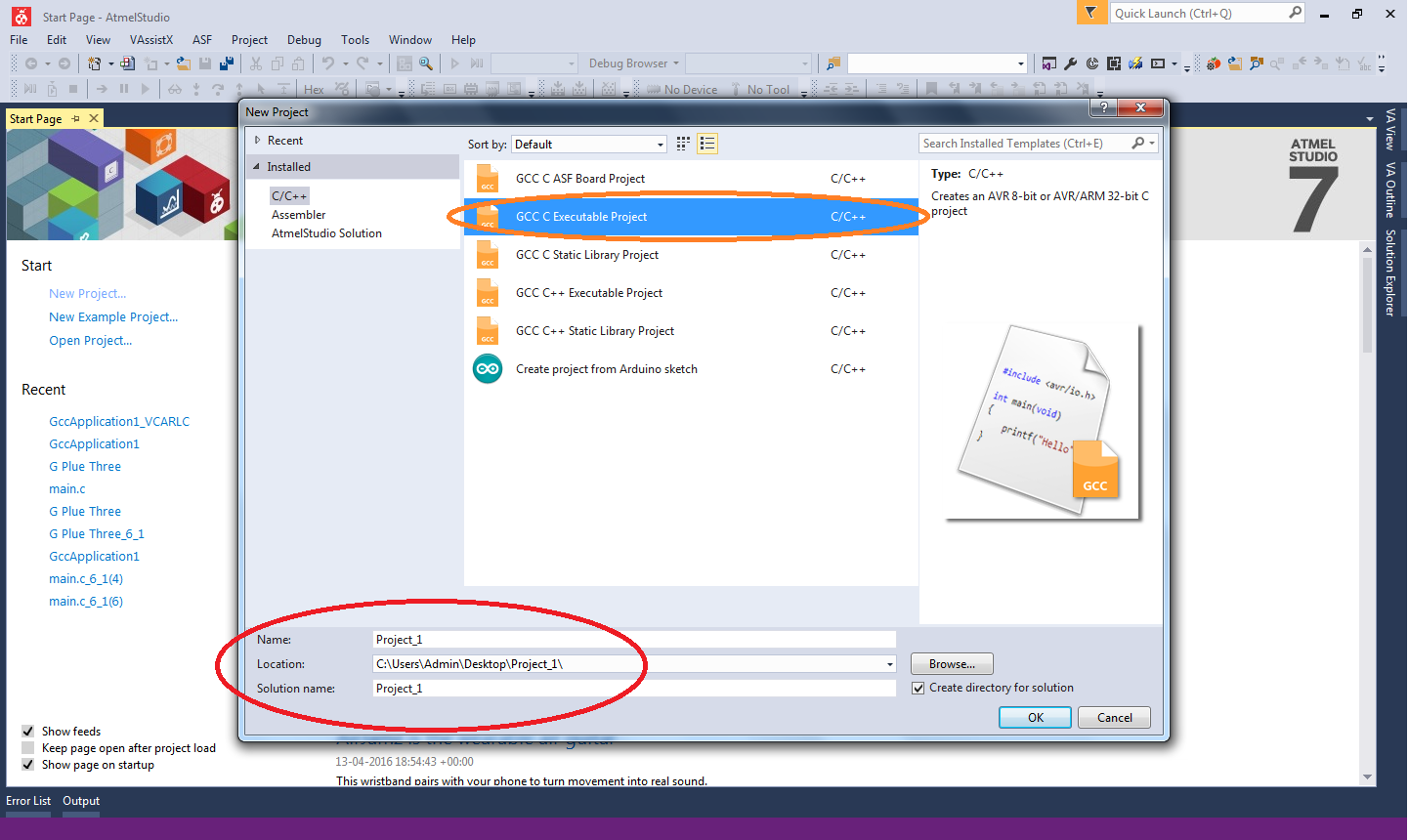Switch template list to medium icons view
The image size is (1409, 840).
pos(707,144)
